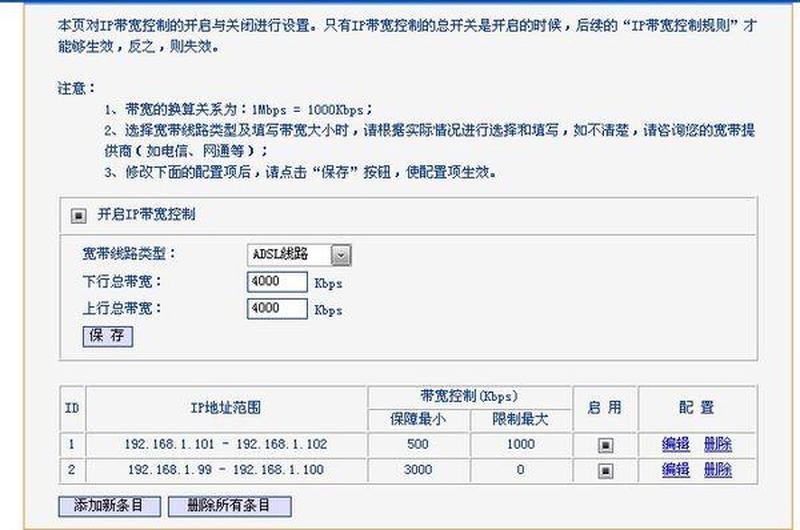Click the 添加新条目 button
The width and height of the screenshot is (800, 530).
109,506
